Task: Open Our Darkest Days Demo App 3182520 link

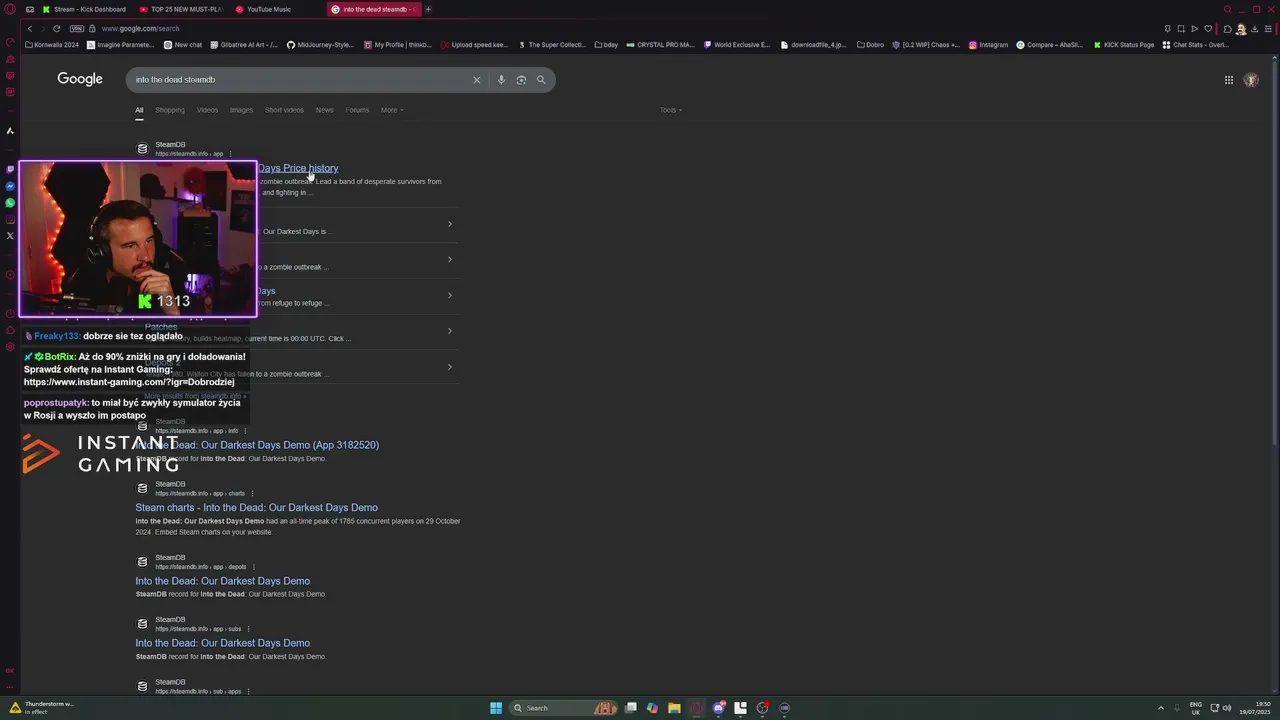Action: pyautogui.click(x=257, y=445)
